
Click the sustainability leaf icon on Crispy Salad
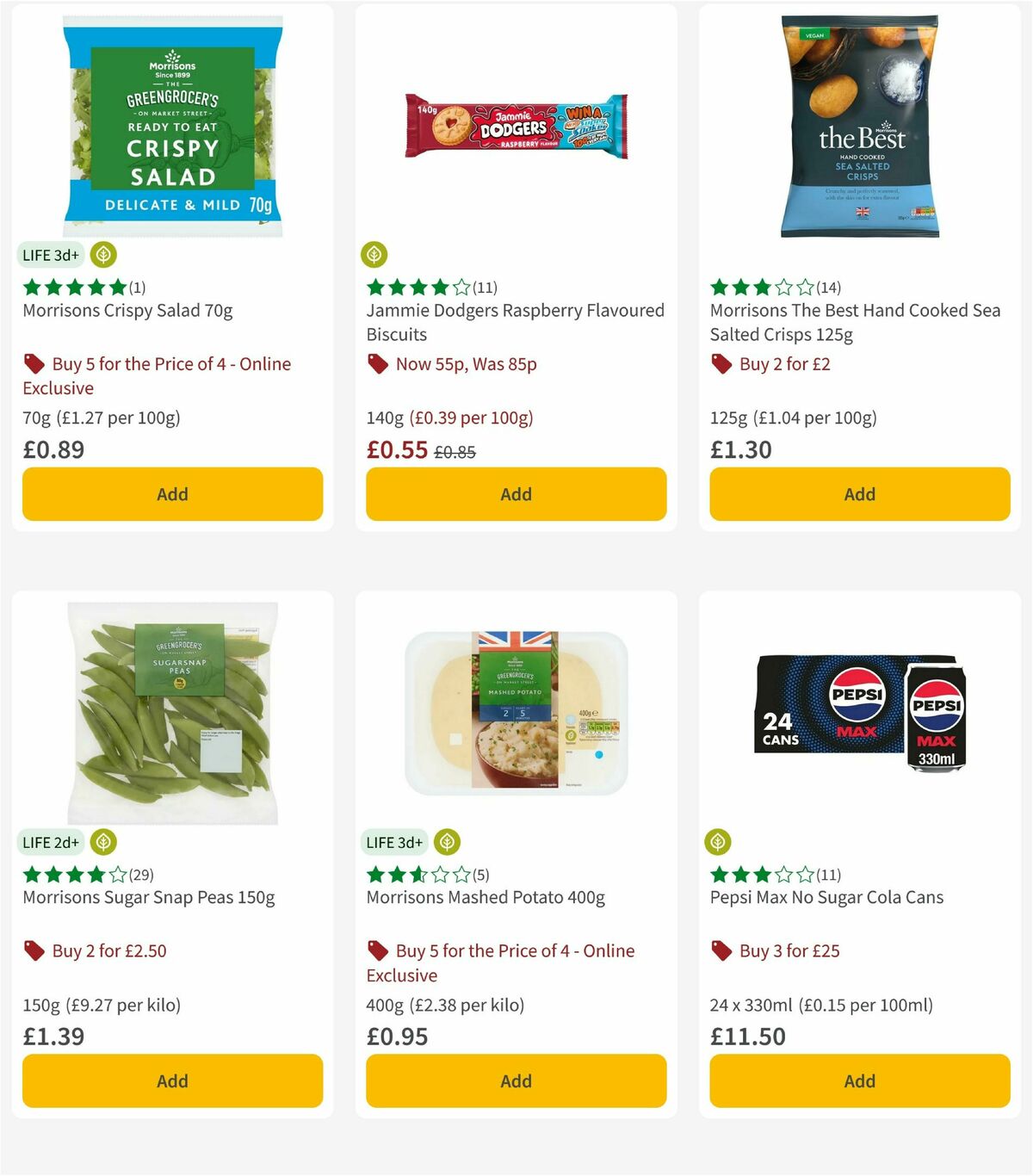click(x=103, y=255)
